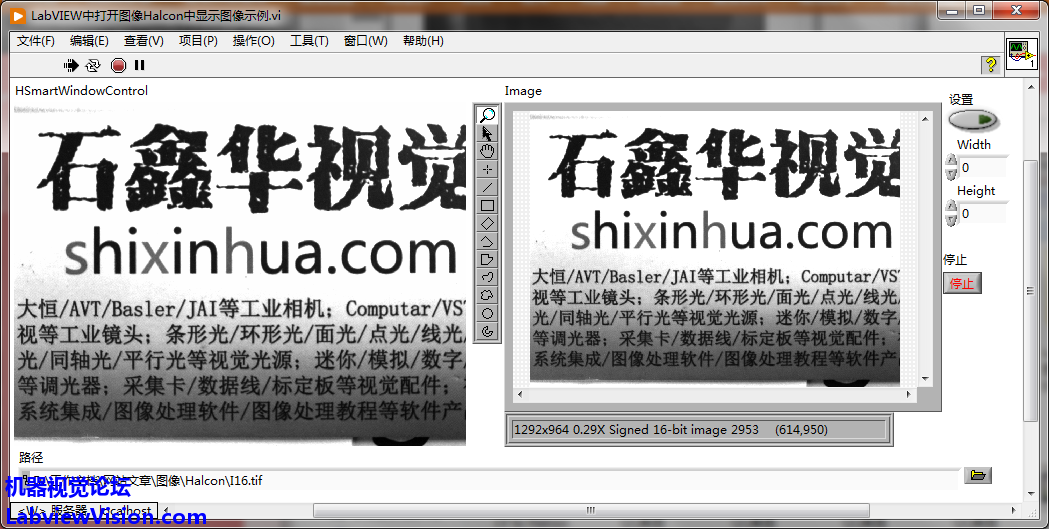This screenshot has height=529, width=1049.
Task: Select the Zoom magnifier tool
Action: tap(487, 115)
